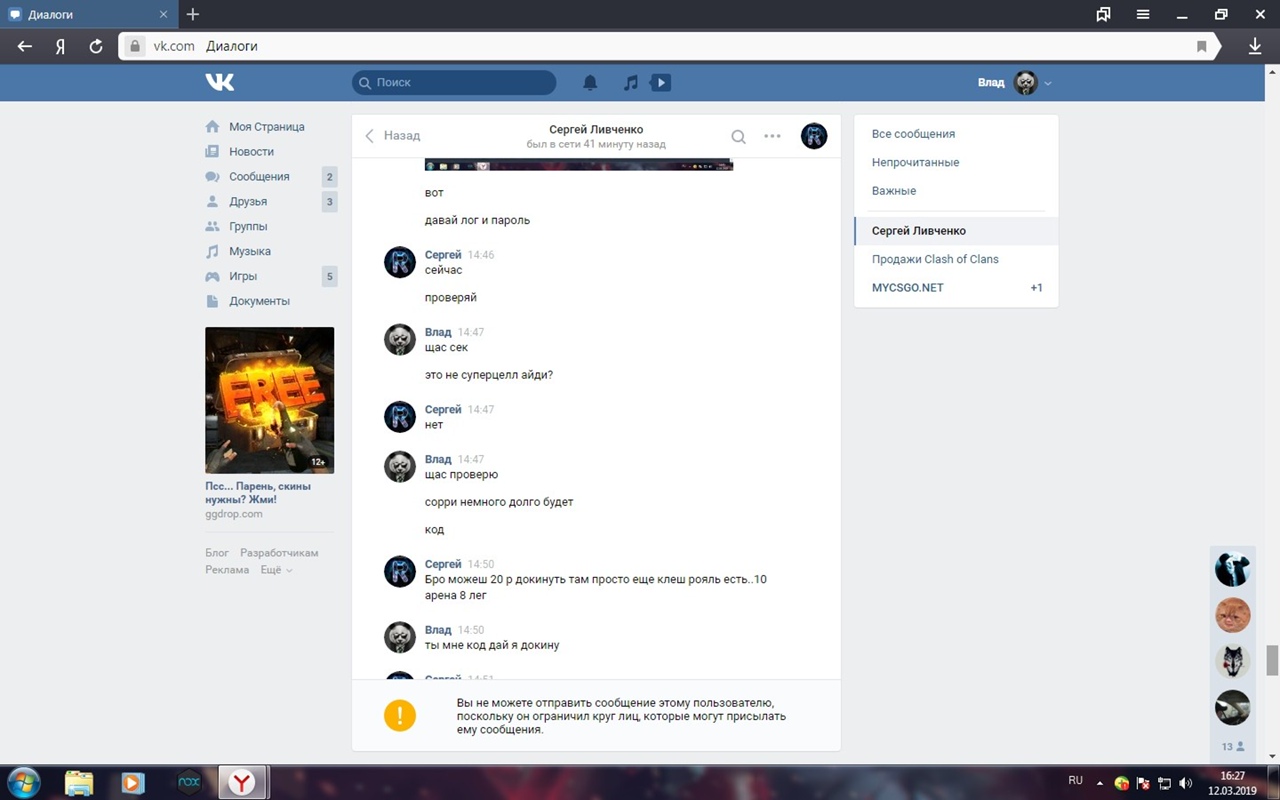
Task: Click the bookmark icon in address bar
Action: (1202, 46)
